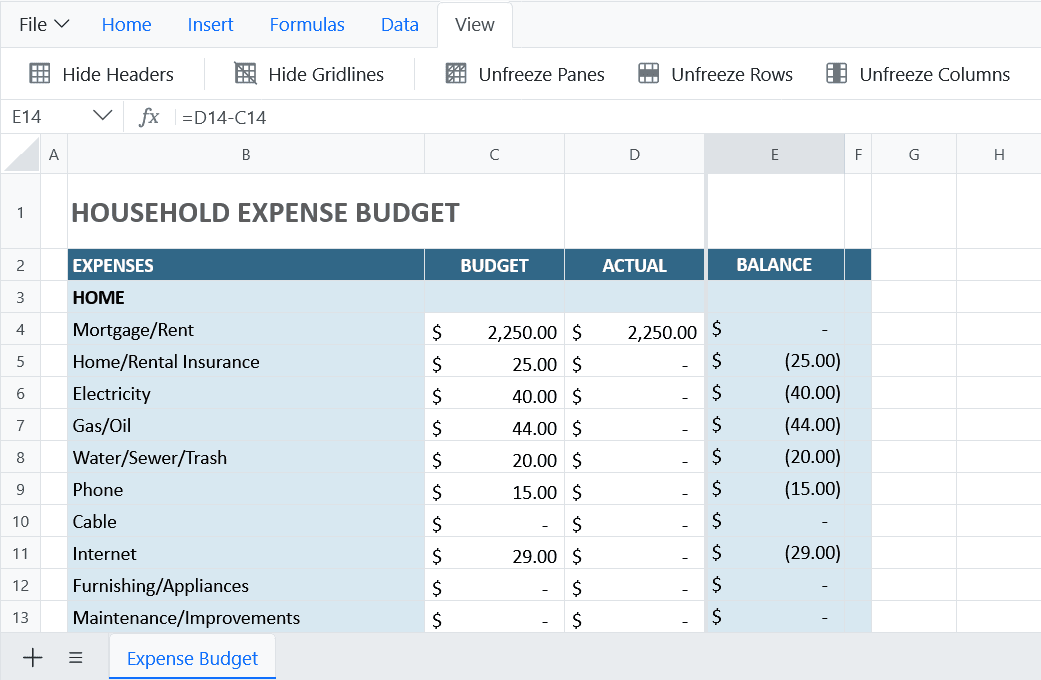
Task: Select column B header
Action: pyautogui.click(x=246, y=154)
